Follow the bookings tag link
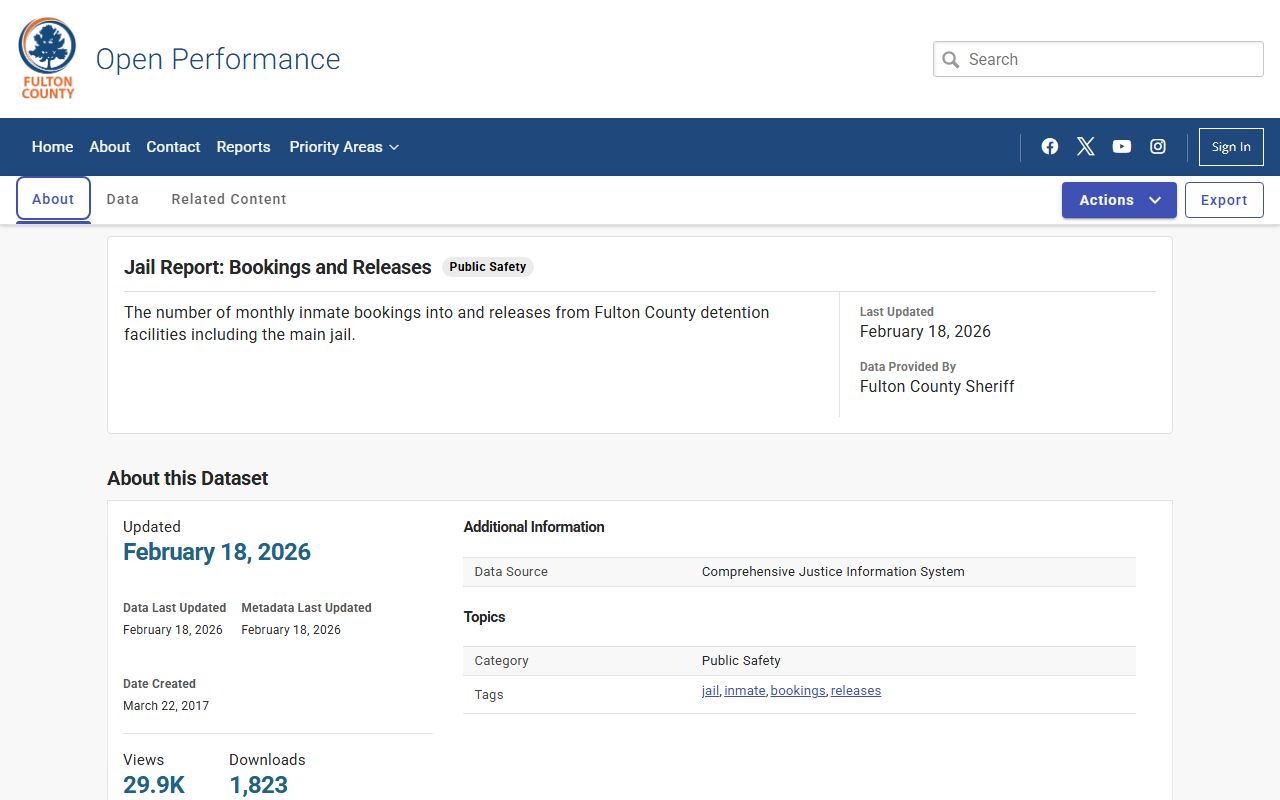The height and width of the screenshot is (800, 1280). pyautogui.click(x=798, y=691)
